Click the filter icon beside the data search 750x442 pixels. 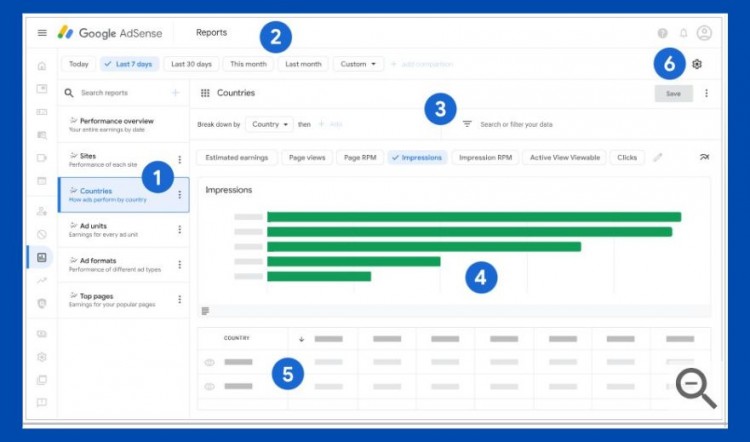(x=467, y=124)
